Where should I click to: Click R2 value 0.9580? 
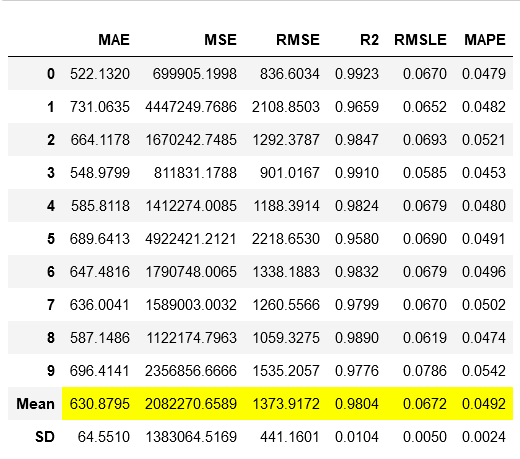click(x=357, y=239)
